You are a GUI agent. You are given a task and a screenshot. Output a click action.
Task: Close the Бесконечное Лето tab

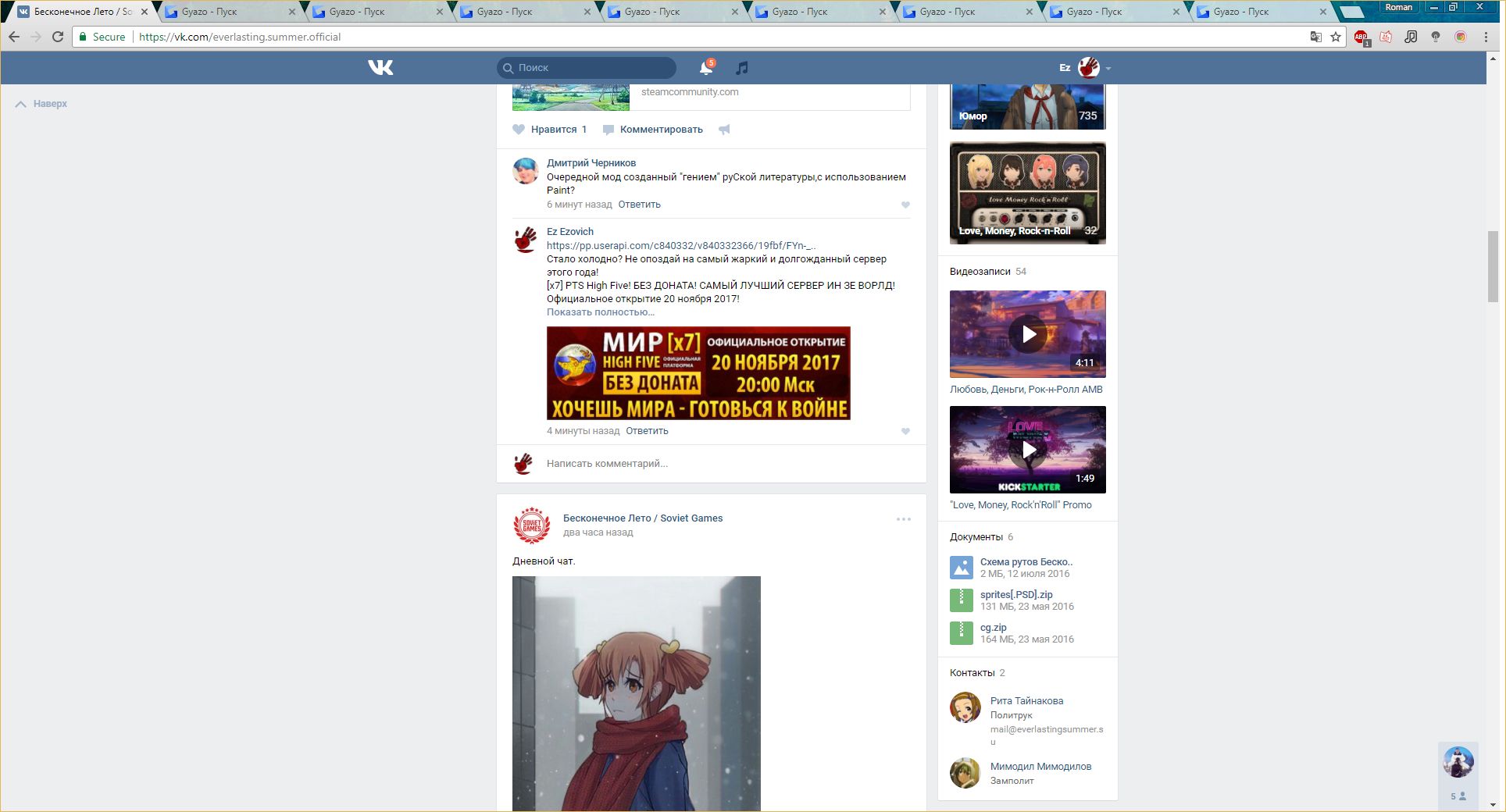[145, 12]
